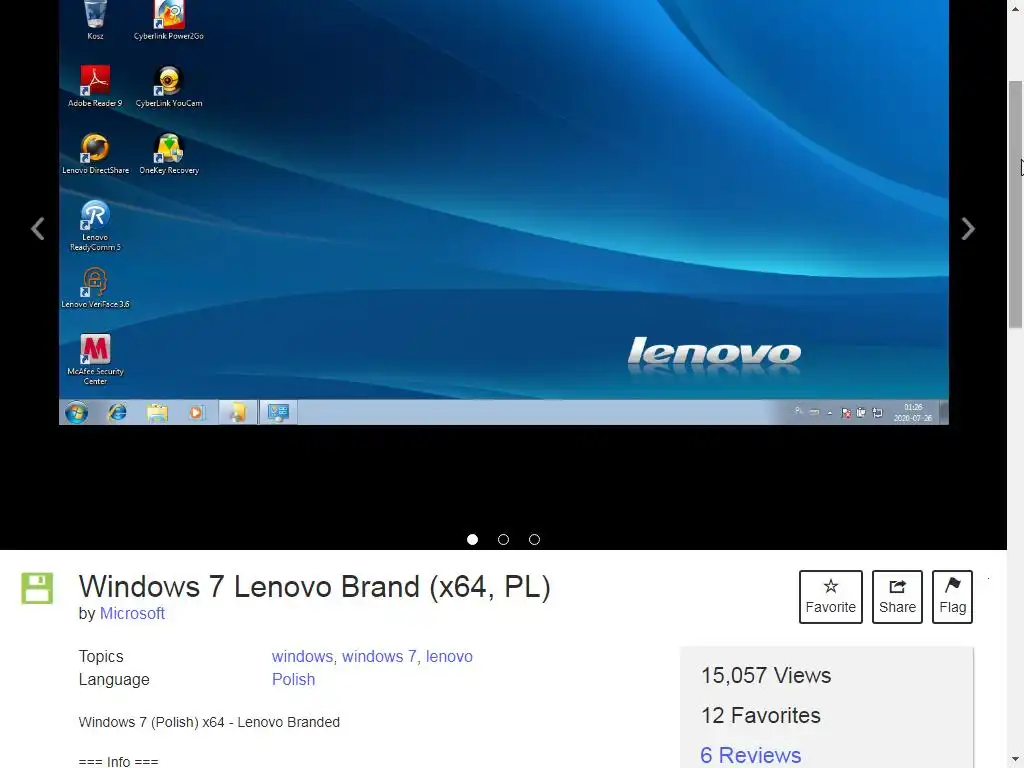Viewport: 1024px width, 768px height.
Task: Click the Windows 7 Lenovo Brand title
Action: (315, 586)
